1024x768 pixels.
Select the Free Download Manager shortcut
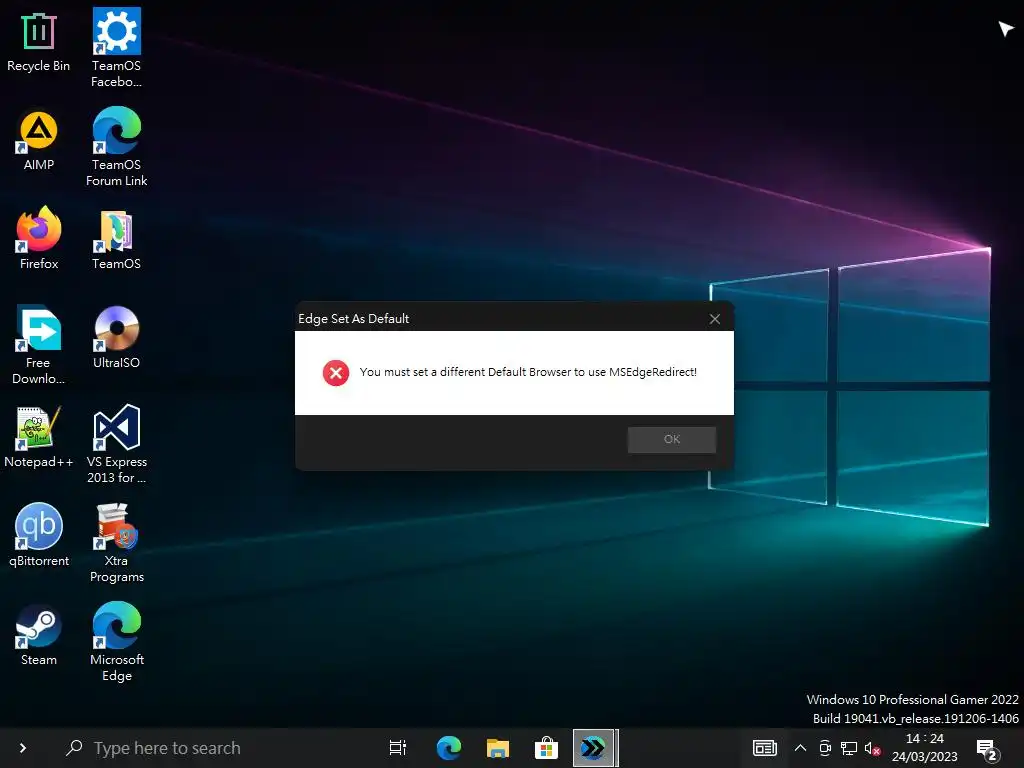click(x=39, y=345)
